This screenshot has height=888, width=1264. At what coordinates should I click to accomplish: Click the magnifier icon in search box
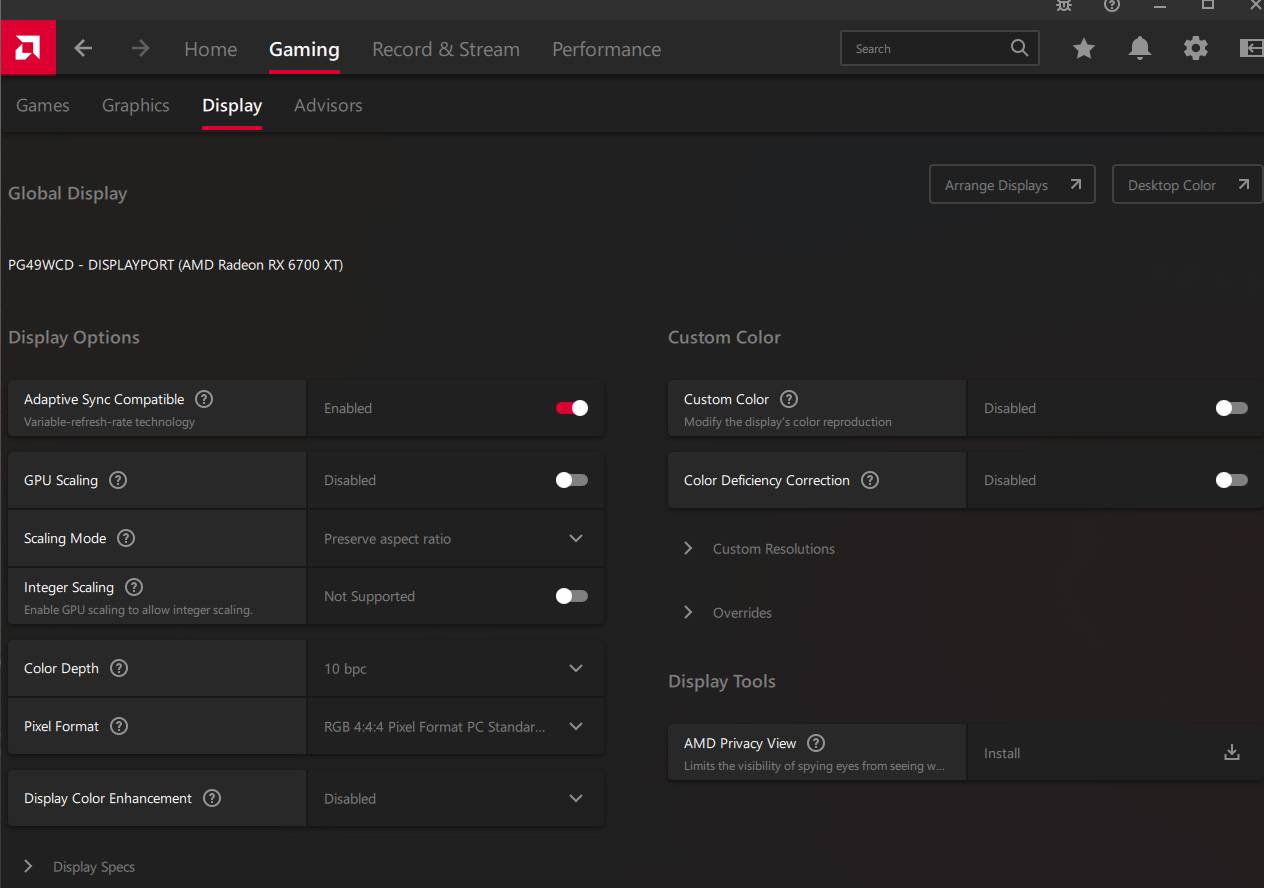tap(1019, 48)
